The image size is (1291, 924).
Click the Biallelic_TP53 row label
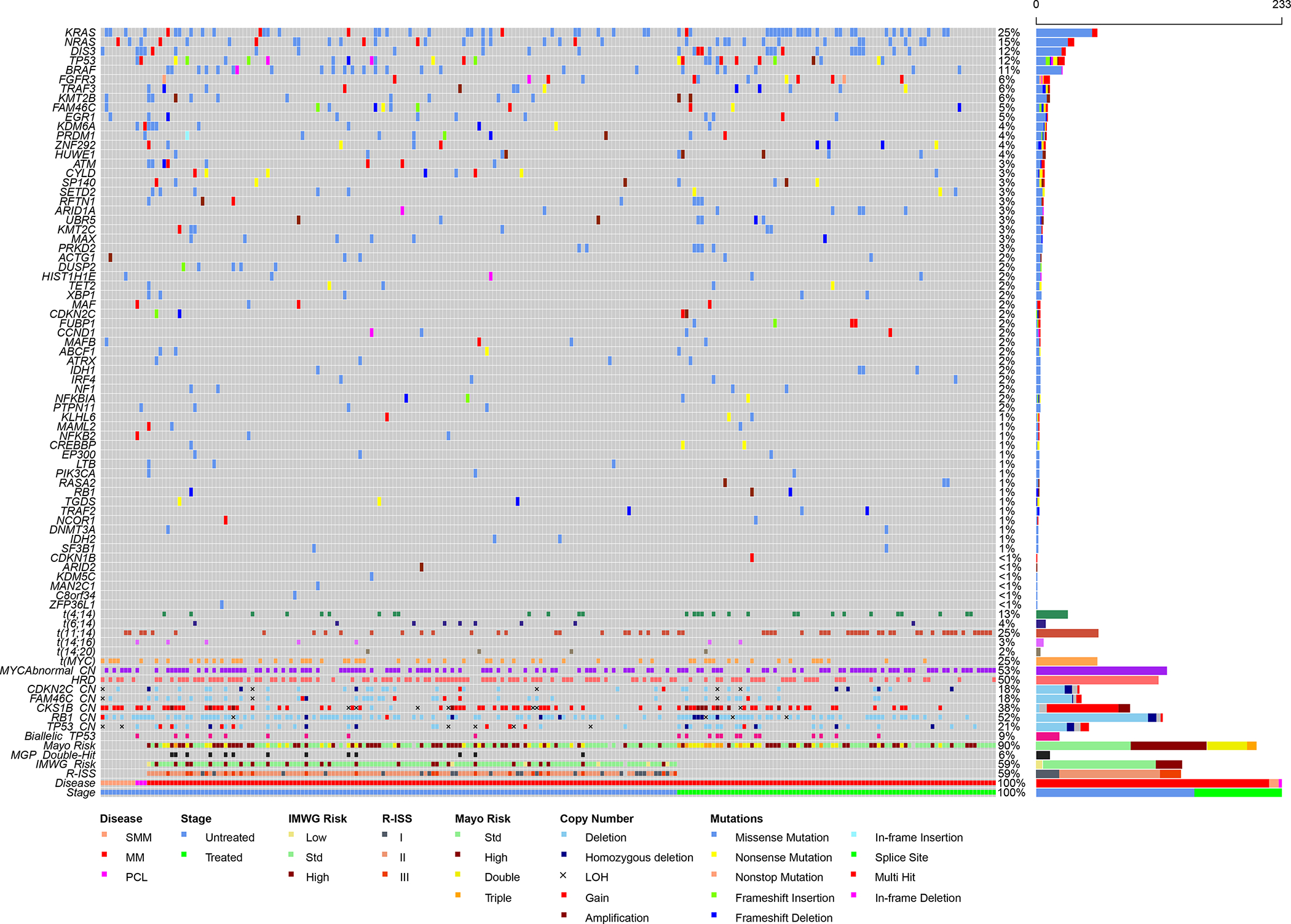click(x=60, y=736)
